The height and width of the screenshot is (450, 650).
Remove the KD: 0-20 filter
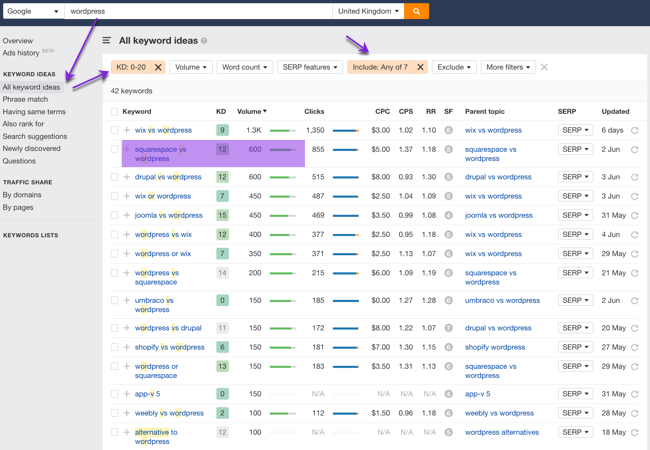[157, 67]
